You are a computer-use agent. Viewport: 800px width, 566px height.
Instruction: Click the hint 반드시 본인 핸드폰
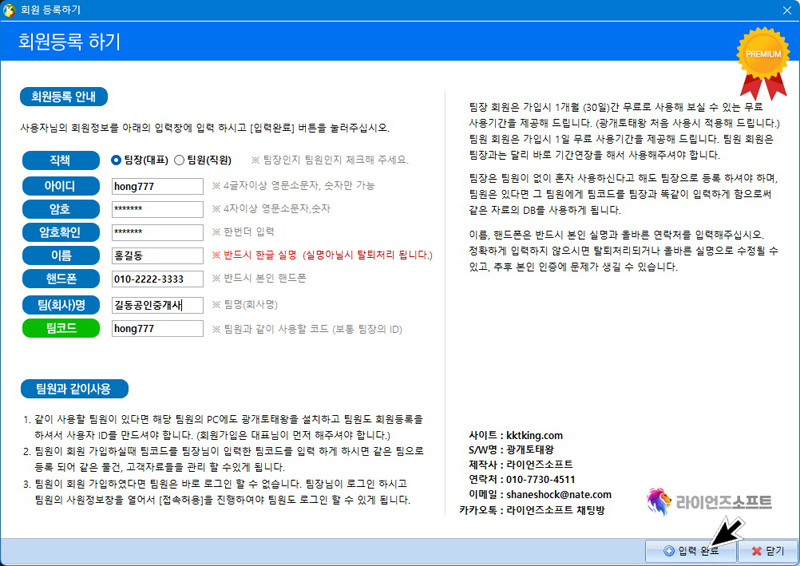259,279
